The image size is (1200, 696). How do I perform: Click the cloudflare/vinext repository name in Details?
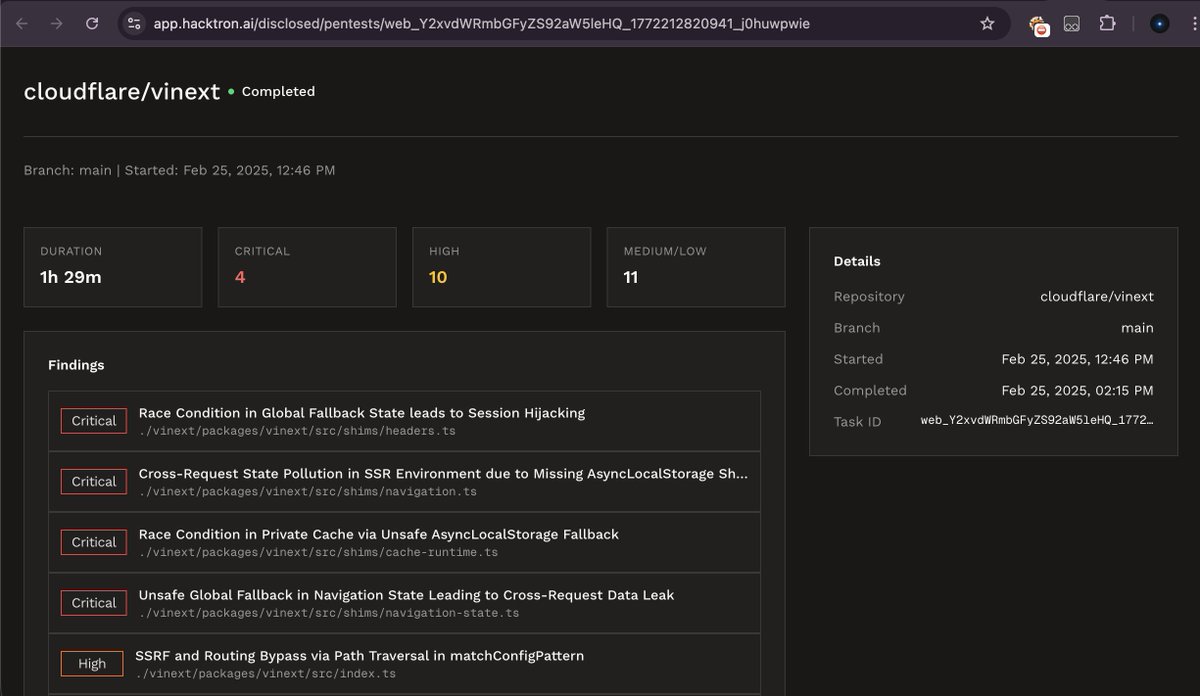[x=1099, y=296]
